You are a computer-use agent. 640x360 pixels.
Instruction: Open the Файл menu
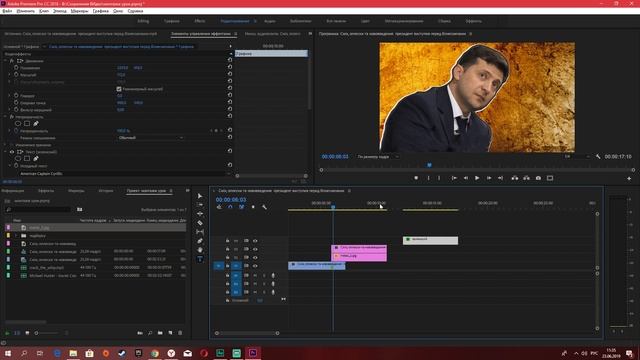[x=7, y=11]
